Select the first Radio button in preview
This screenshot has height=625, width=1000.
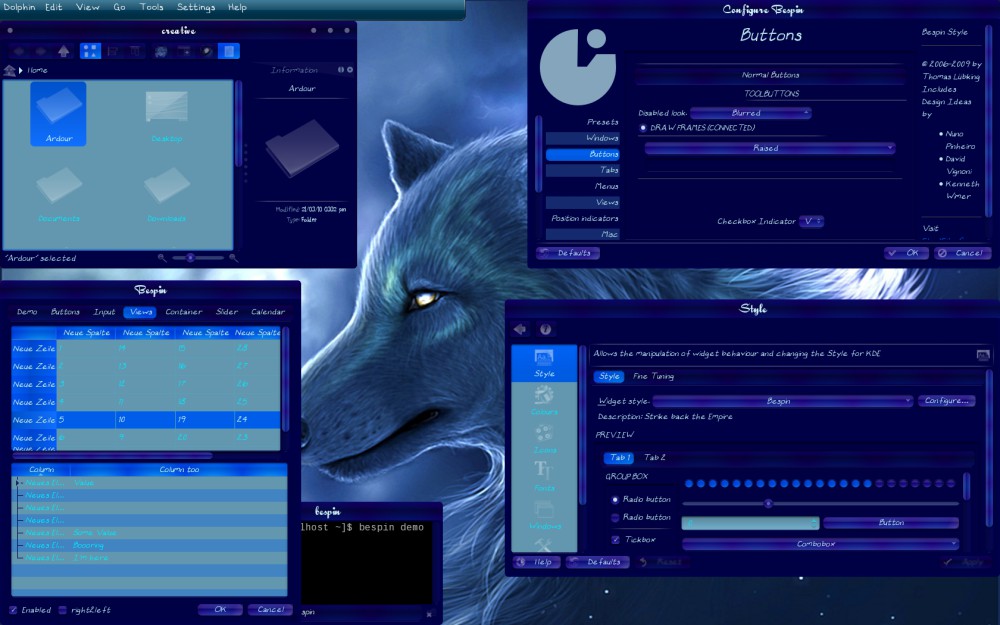(x=615, y=499)
